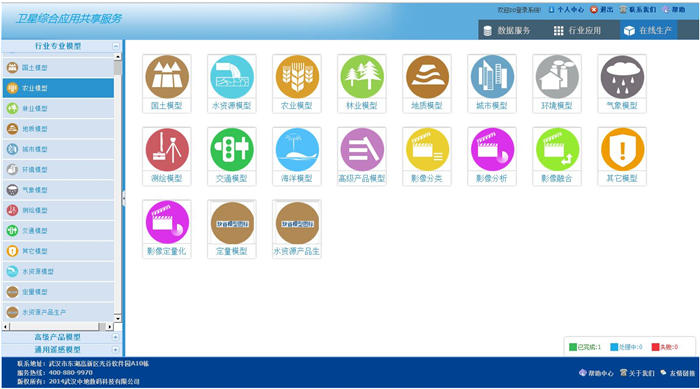Open the 海洋模型 island icon
The height and width of the screenshot is (389, 700).
pos(297,156)
